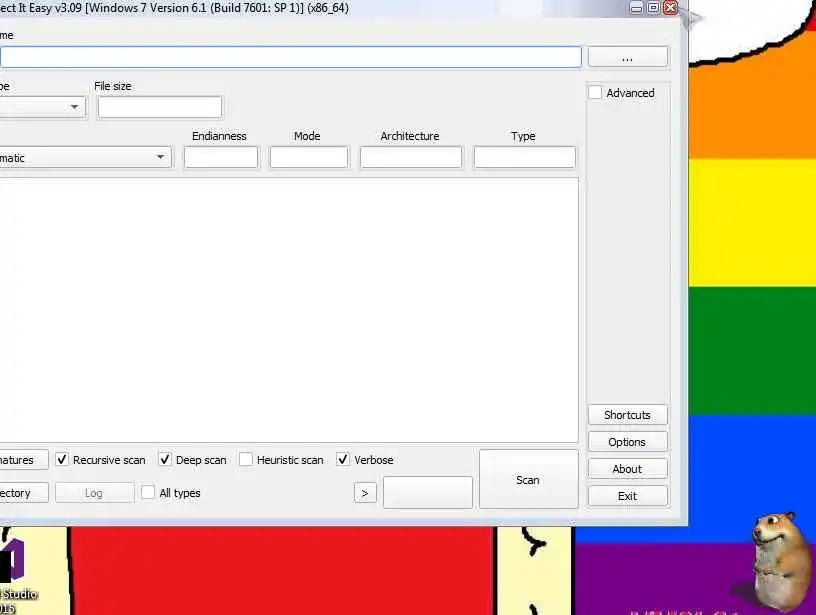Focus the file name input field

tap(290, 57)
